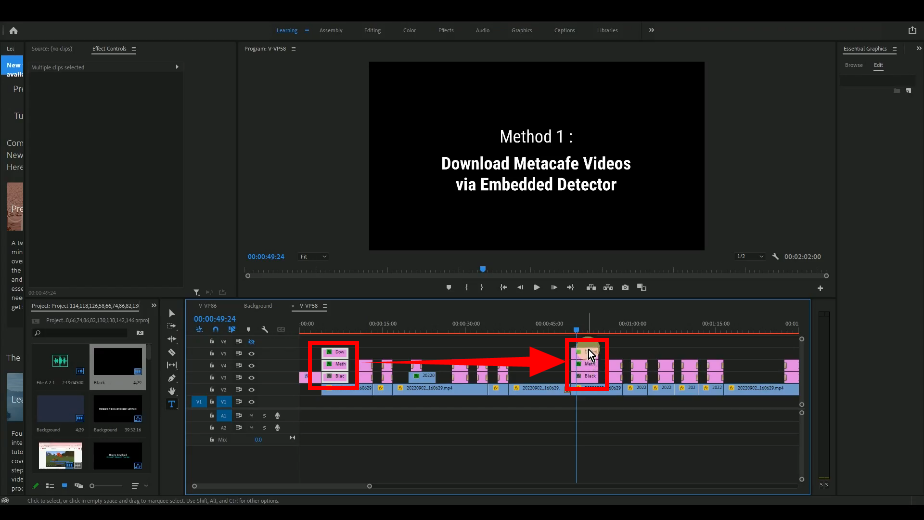Click the Play button in Program Monitor
The height and width of the screenshot is (520, 924).
536,288
